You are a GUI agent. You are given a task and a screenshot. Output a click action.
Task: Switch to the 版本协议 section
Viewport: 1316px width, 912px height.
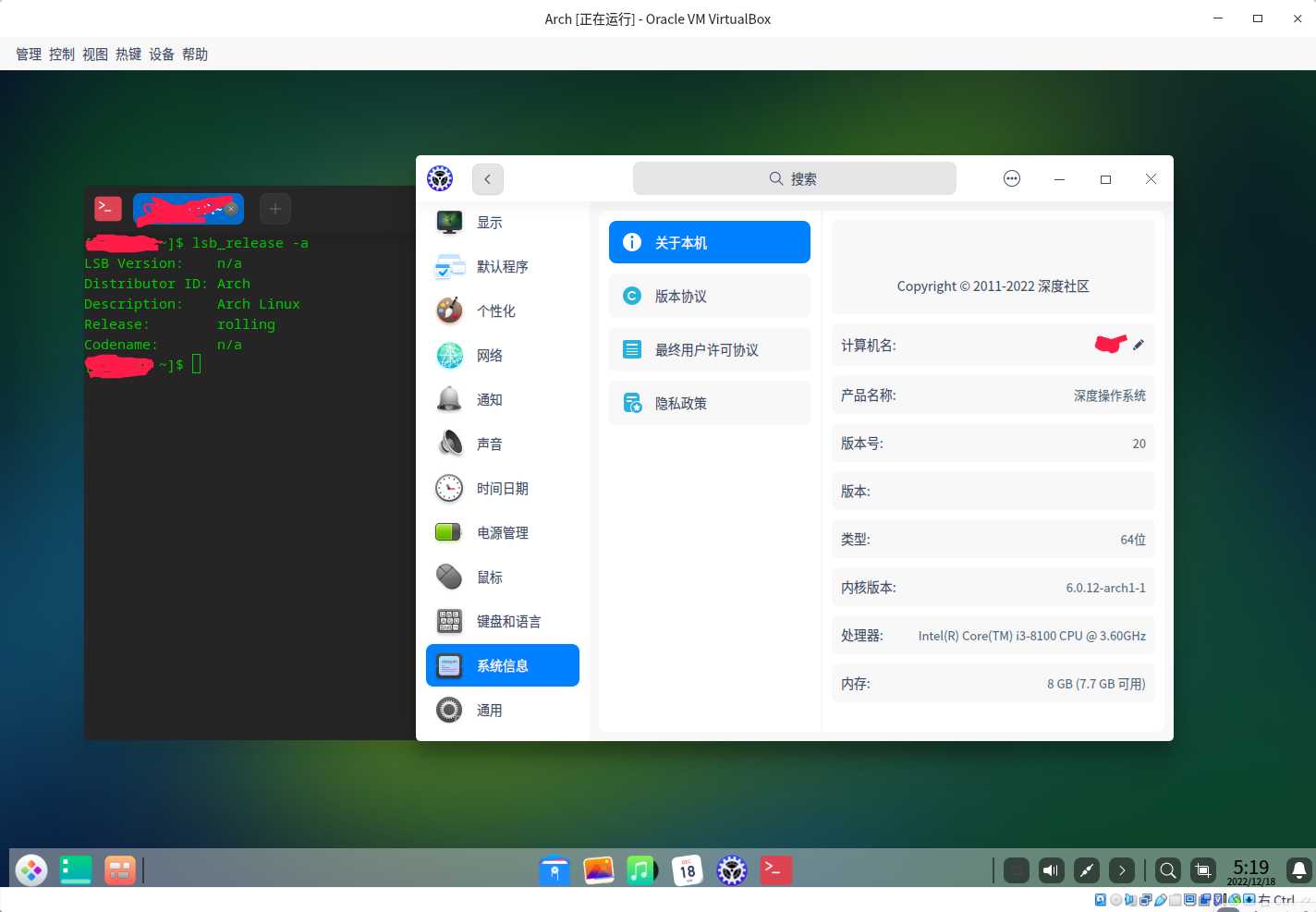(x=709, y=296)
